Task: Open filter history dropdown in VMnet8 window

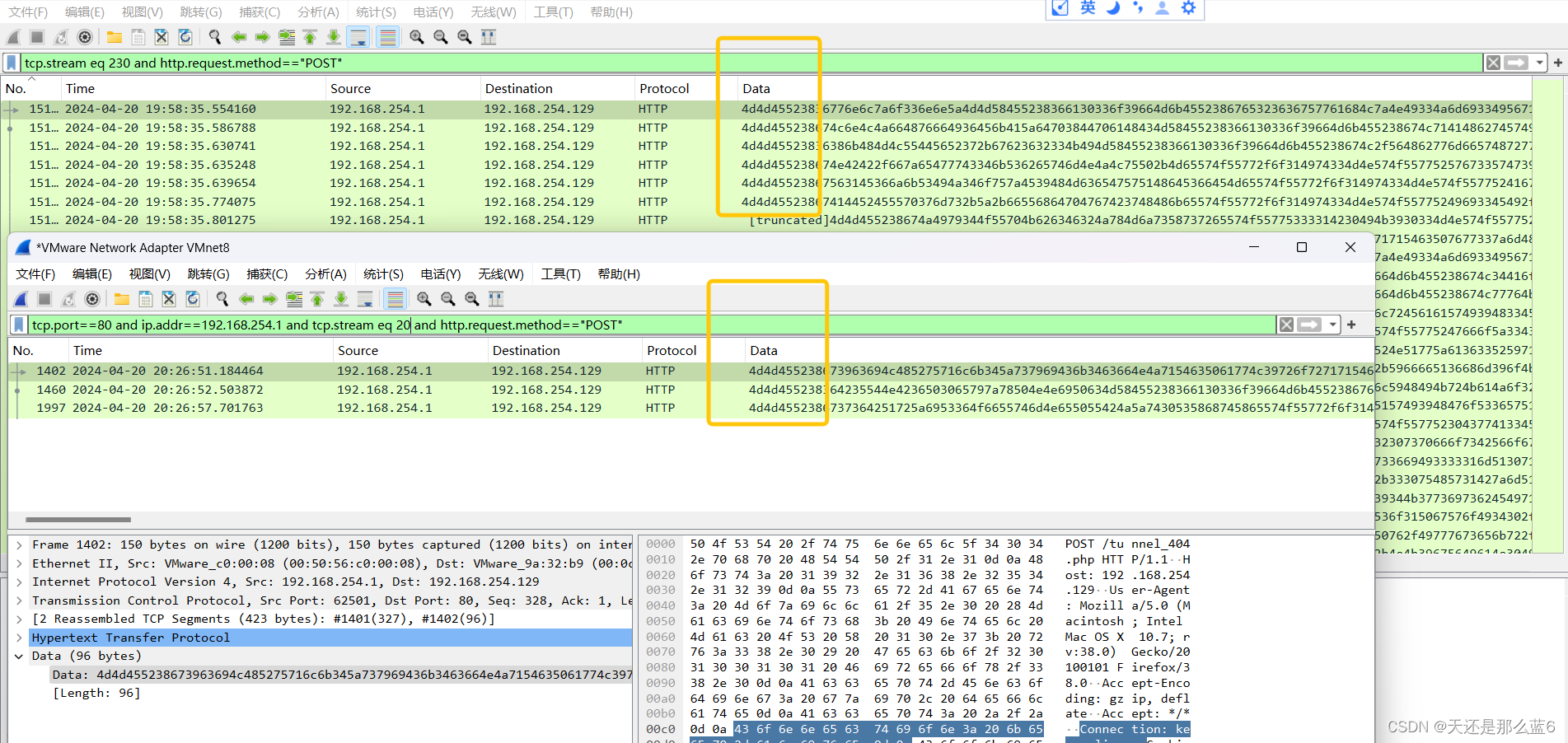Action: pos(1332,325)
